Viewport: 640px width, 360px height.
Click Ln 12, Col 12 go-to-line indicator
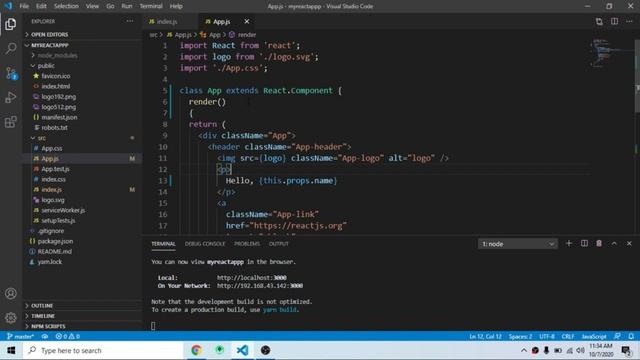pyautogui.click(x=485, y=336)
